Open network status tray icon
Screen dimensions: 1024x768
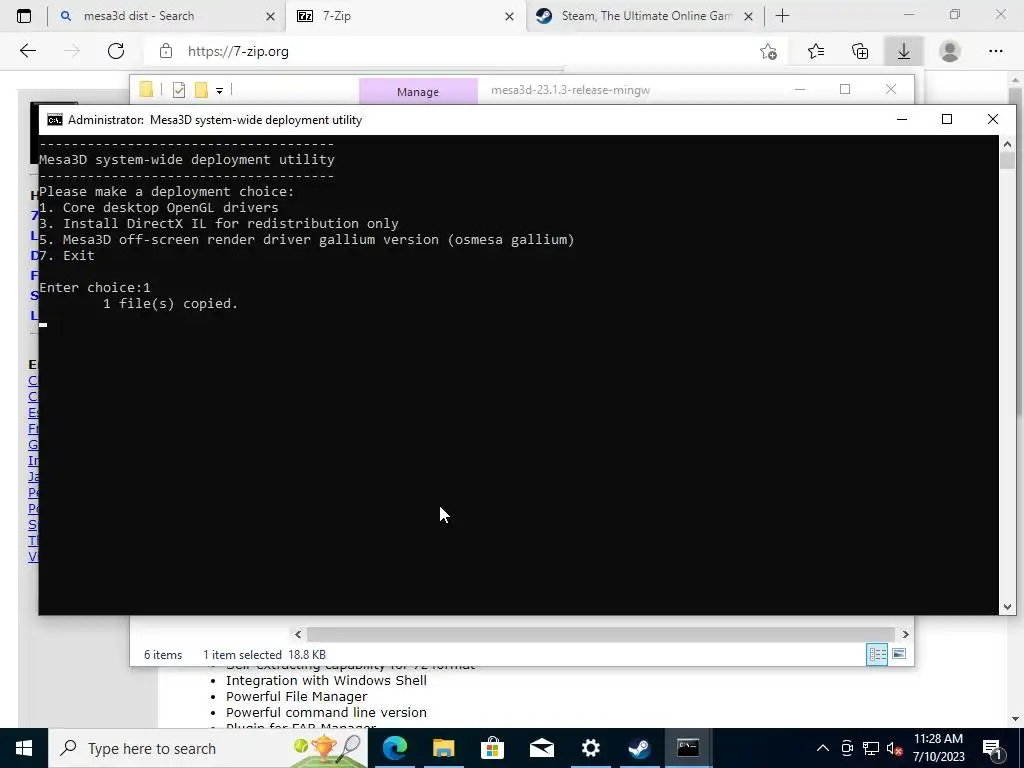point(871,748)
